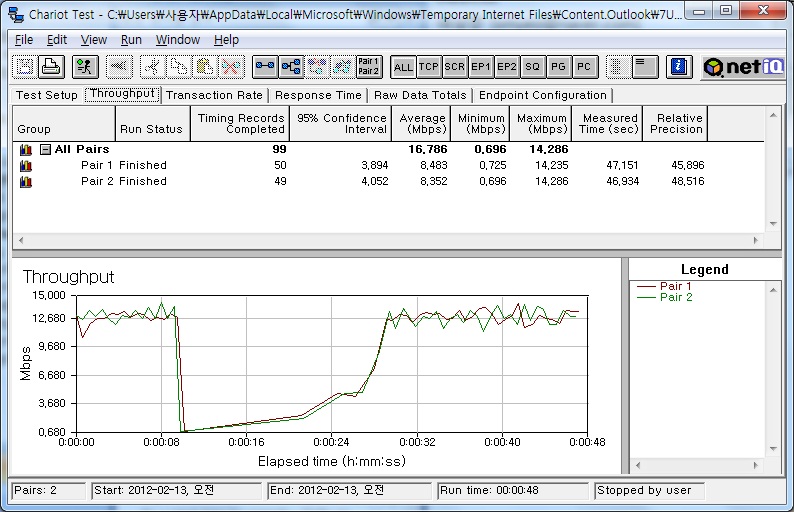Open the Run menu
This screenshot has height=512, width=794.
(131, 40)
